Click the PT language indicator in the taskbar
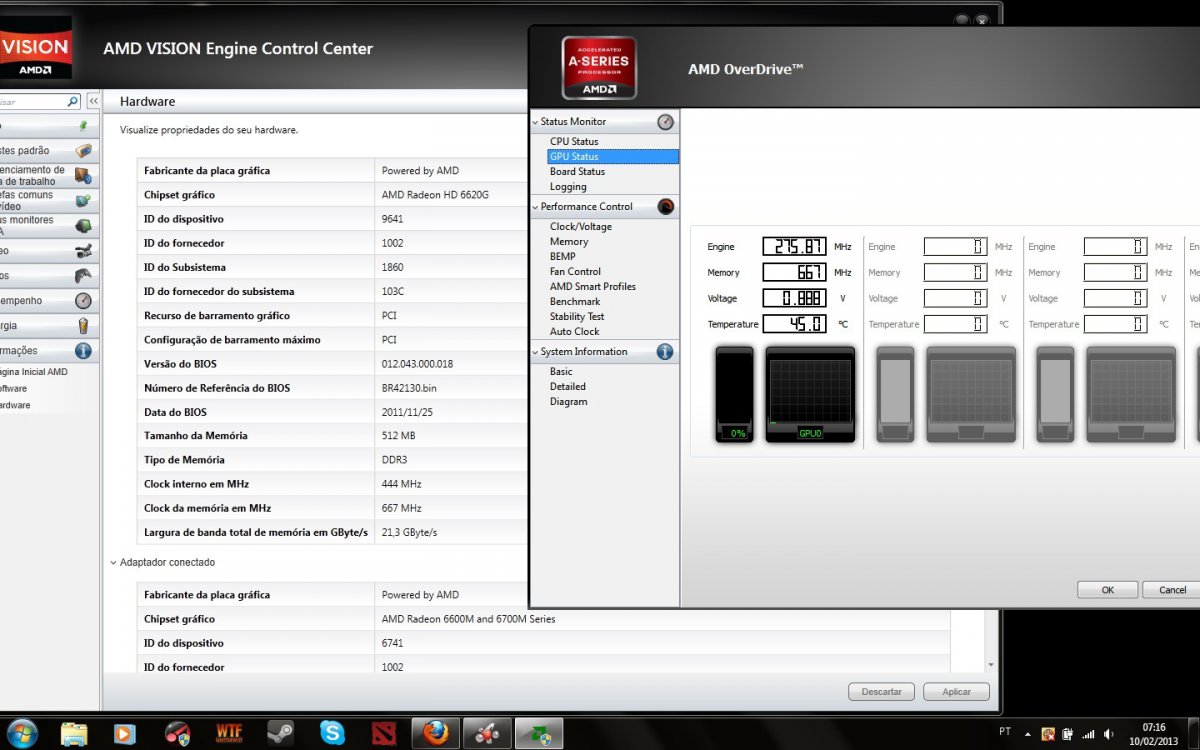This screenshot has width=1200, height=750. click(x=1005, y=732)
